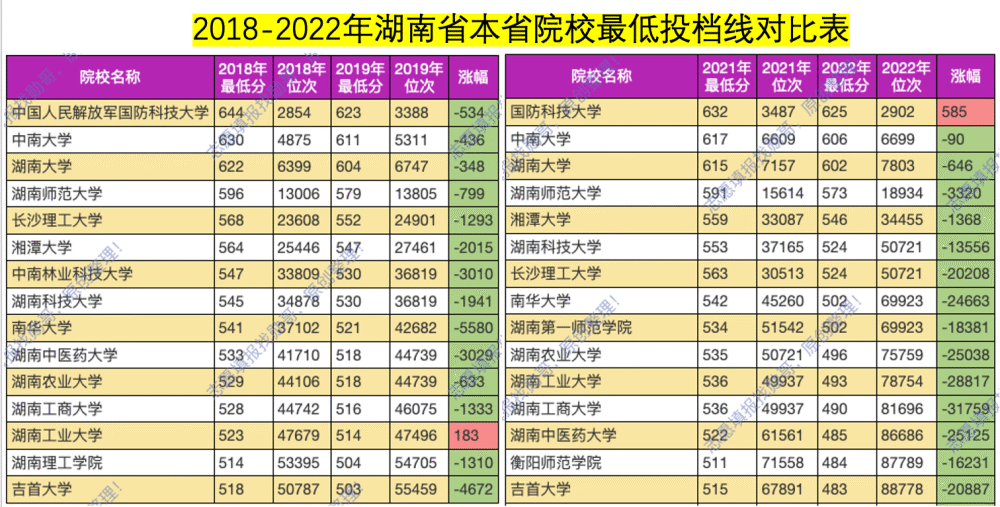Select the 2018年位次 column header
Image resolution: width=1000 pixels, height=507 pixels.
pos(302,77)
